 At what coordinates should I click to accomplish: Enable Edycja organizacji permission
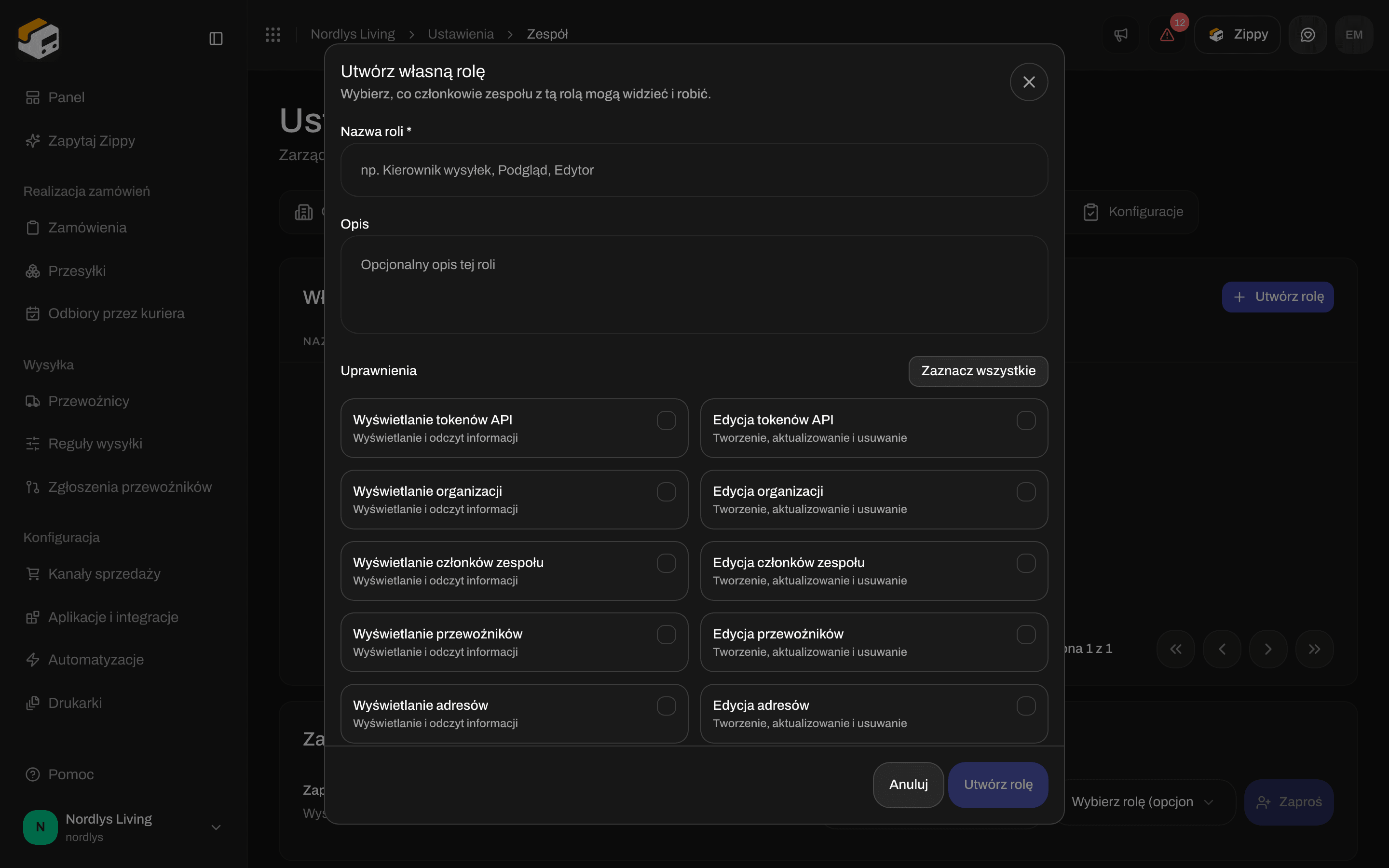click(x=1026, y=492)
